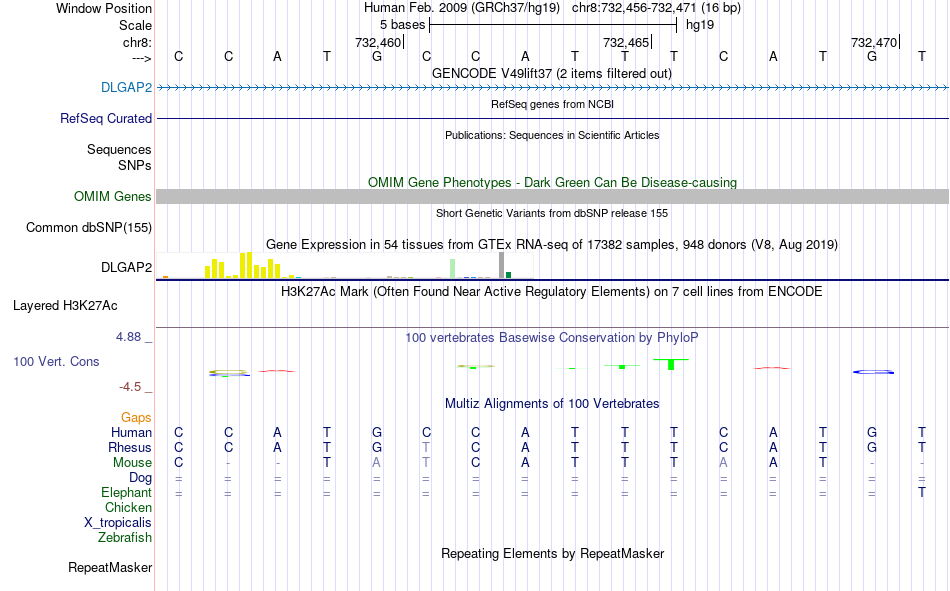The image size is (950, 591).
Task: Open the RefSeq Curated track label
Action: (105, 118)
